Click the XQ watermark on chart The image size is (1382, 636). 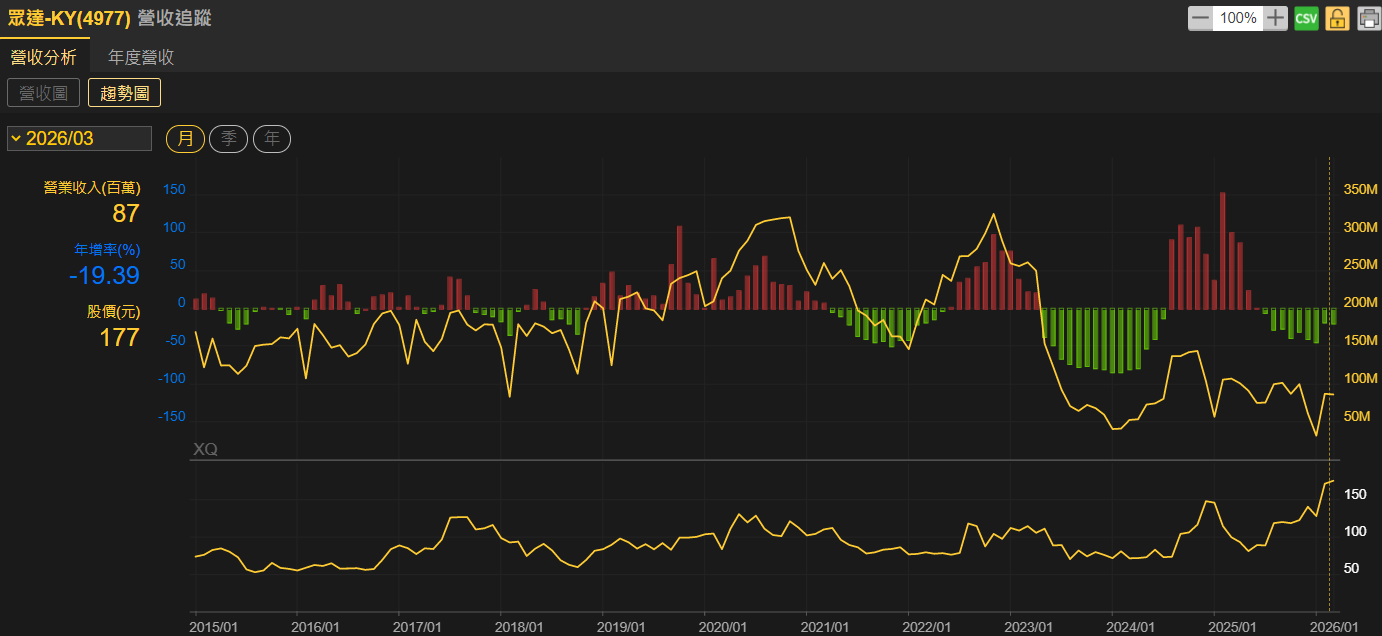pyautogui.click(x=205, y=450)
